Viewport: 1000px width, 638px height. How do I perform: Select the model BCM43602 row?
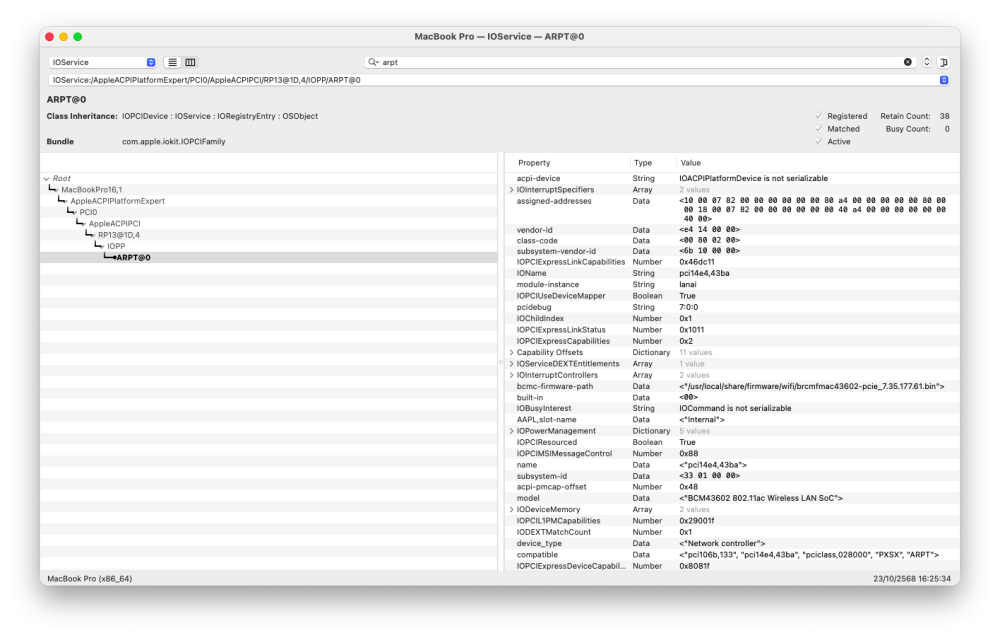tap(732, 498)
